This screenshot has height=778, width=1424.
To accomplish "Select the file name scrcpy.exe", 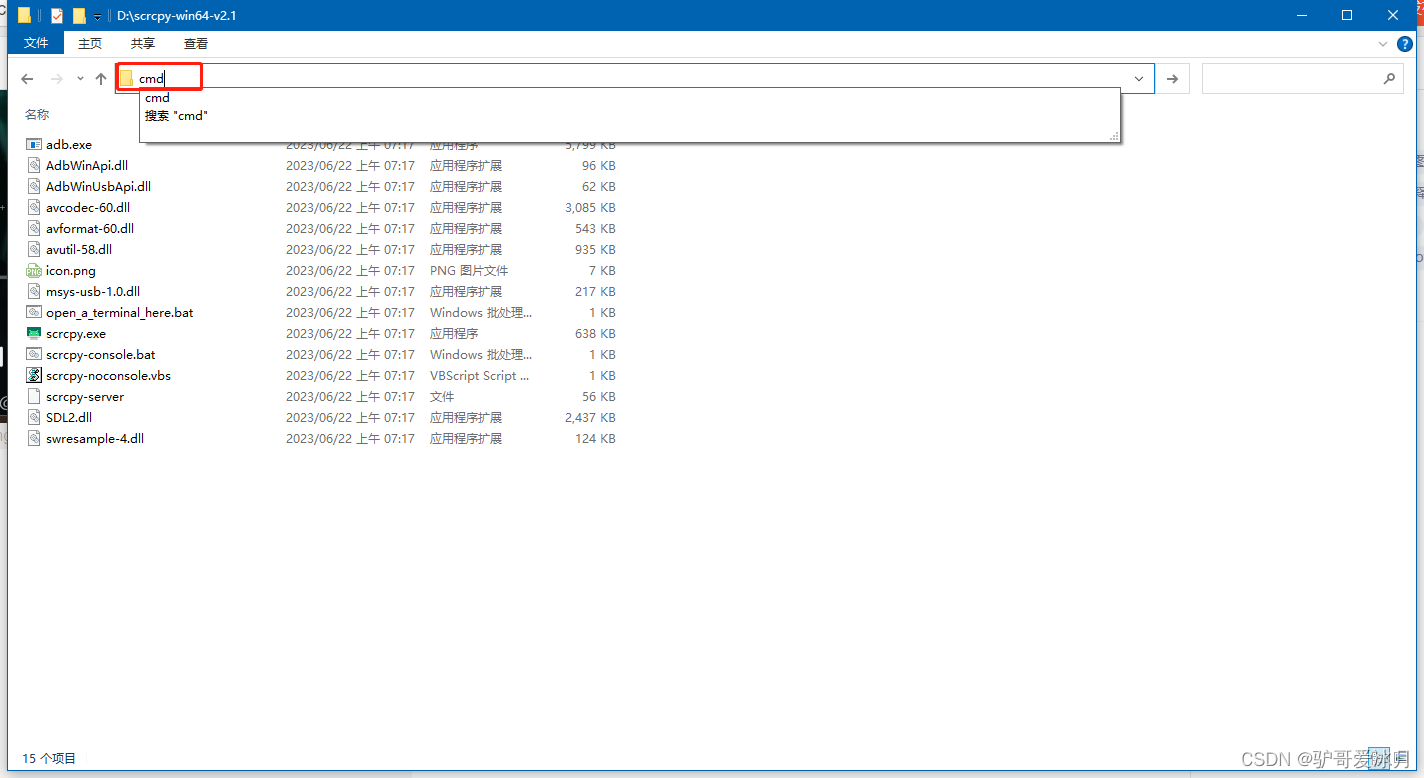I will click(x=76, y=334).
